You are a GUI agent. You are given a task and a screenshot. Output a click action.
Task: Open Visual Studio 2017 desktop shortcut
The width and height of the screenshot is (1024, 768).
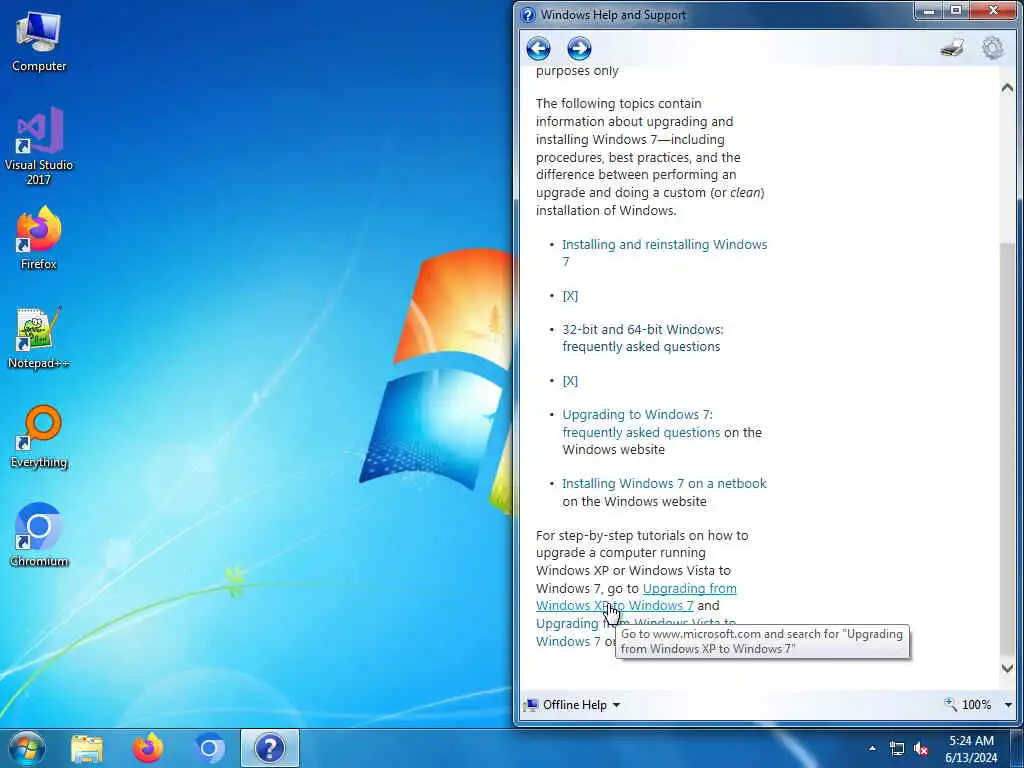point(39,146)
